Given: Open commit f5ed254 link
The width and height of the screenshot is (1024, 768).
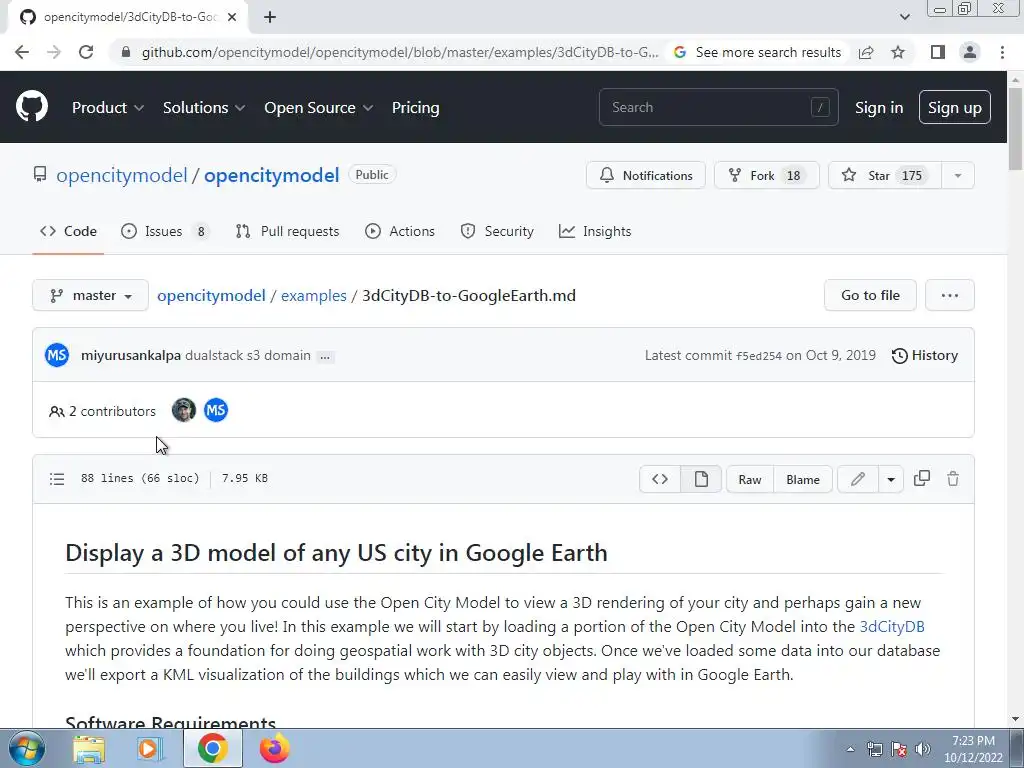Looking at the screenshot, I should (x=758, y=356).
